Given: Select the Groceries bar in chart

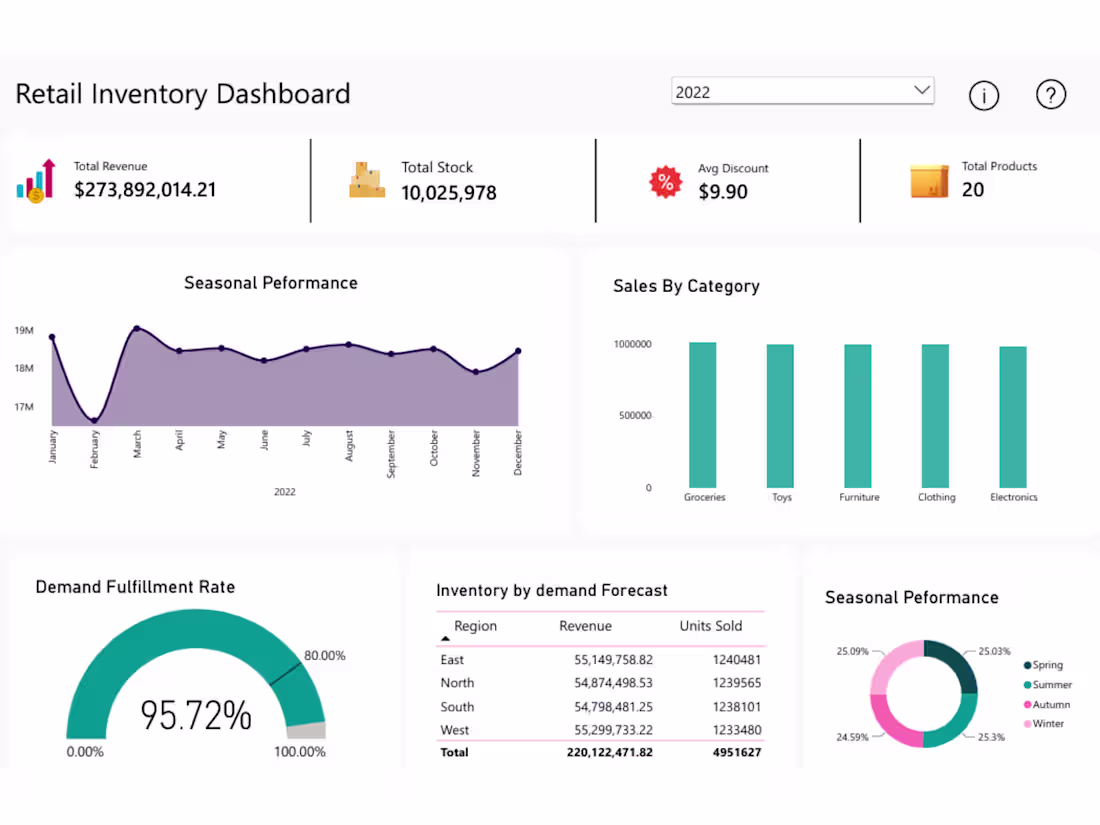Looking at the screenshot, I should pyautogui.click(x=702, y=415).
